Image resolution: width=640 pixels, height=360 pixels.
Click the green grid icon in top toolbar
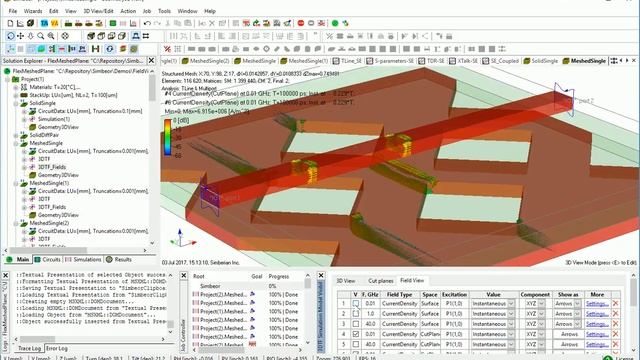point(113,23)
